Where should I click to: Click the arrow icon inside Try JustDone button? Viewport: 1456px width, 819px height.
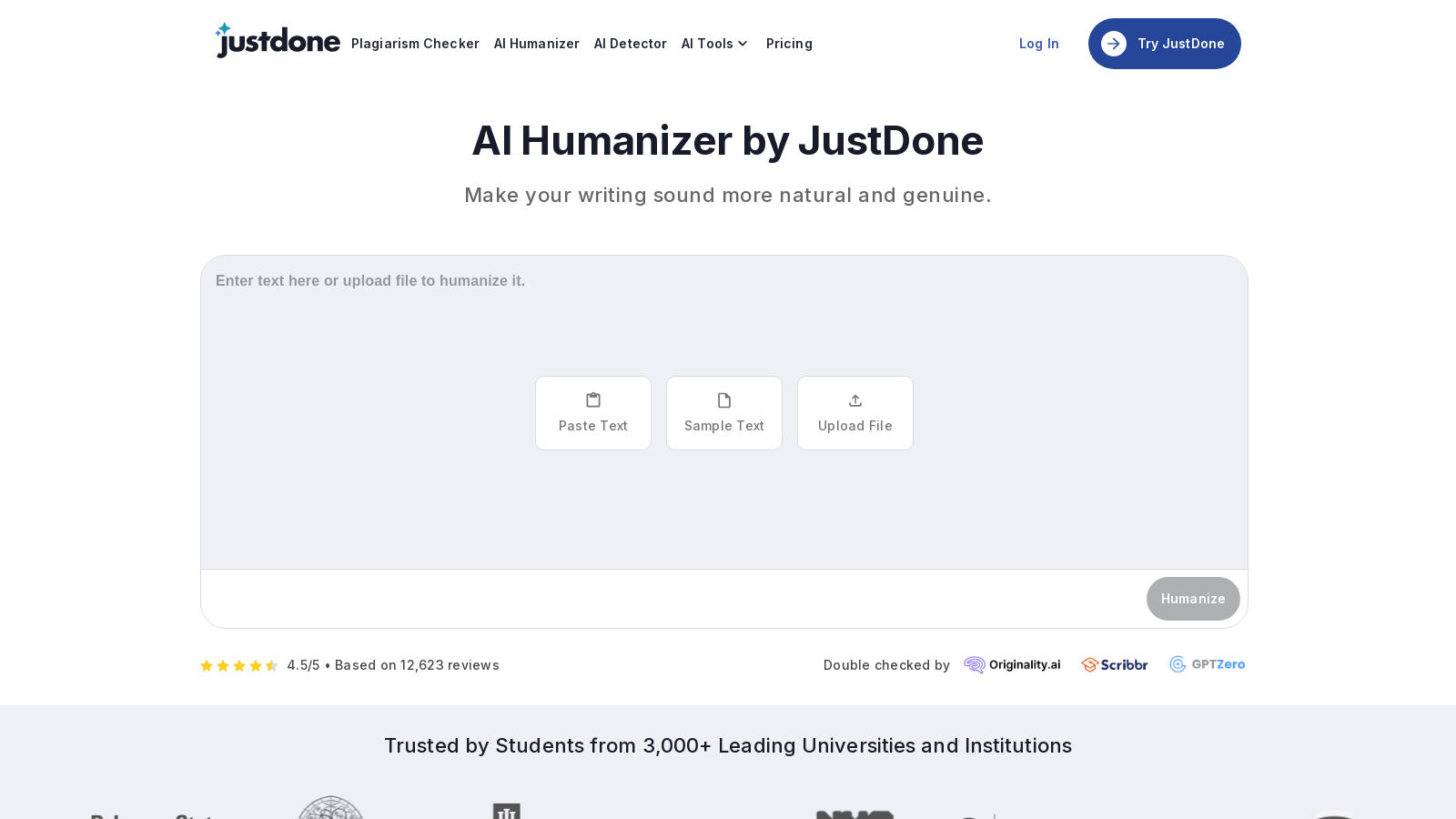pos(1114,44)
